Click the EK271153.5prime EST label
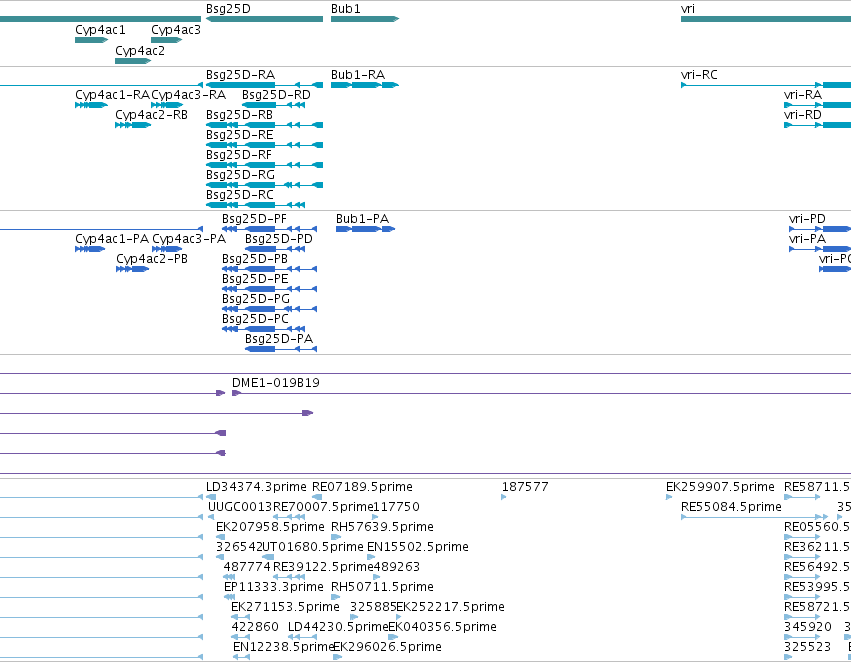 pyautogui.click(x=285, y=607)
